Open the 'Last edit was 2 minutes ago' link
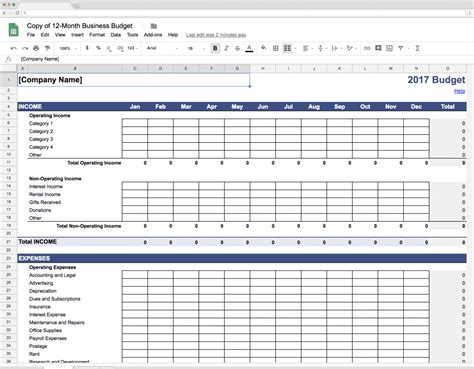The height and width of the screenshot is (369, 474). [x=216, y=35]
